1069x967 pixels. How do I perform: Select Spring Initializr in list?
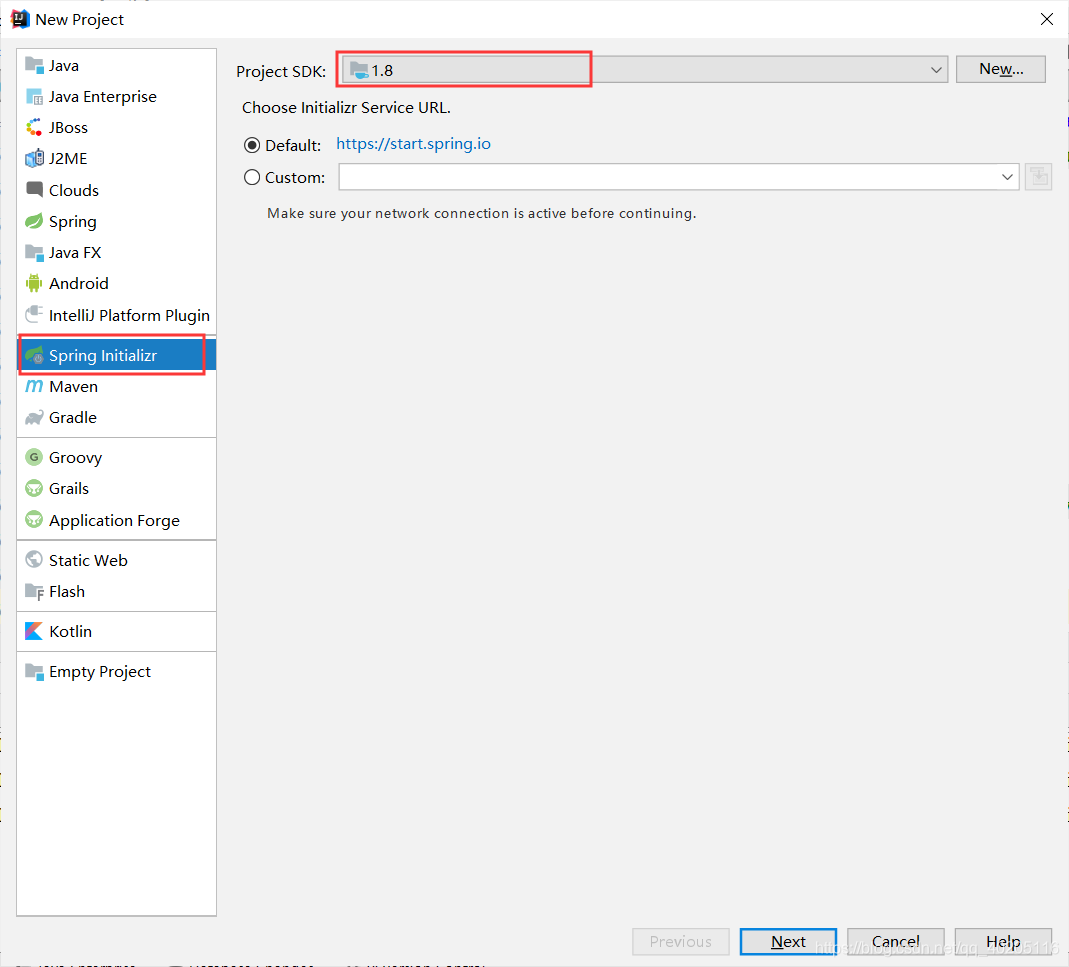[x=116, y=355]
